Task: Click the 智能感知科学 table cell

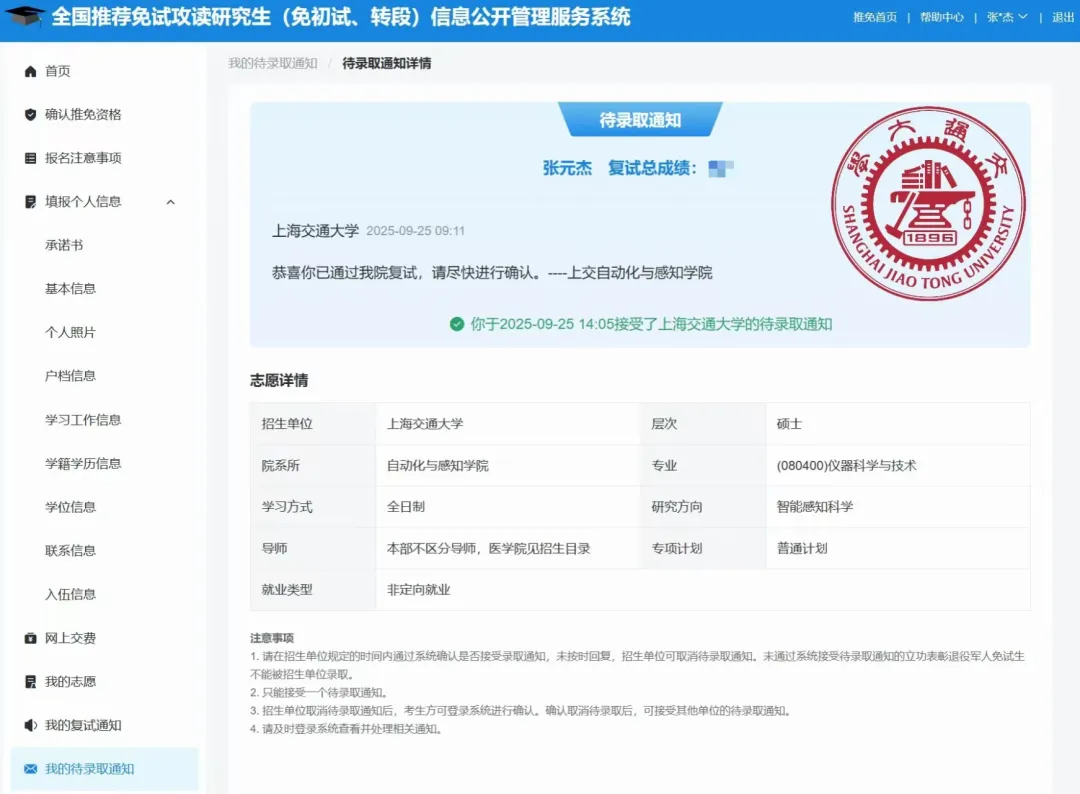Action: point(898,507)
